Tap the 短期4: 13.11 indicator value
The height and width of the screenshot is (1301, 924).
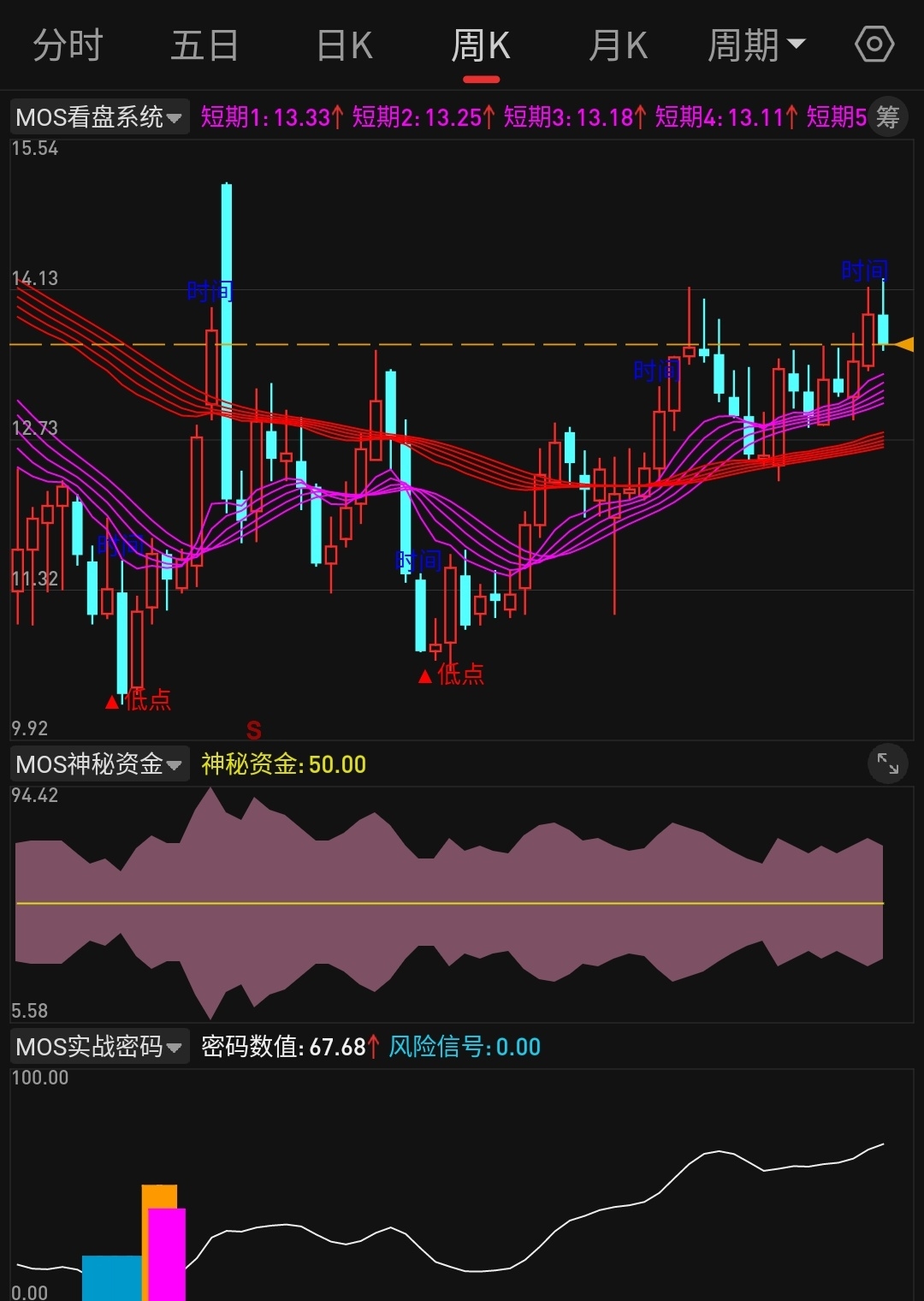[x=726, y=116]
